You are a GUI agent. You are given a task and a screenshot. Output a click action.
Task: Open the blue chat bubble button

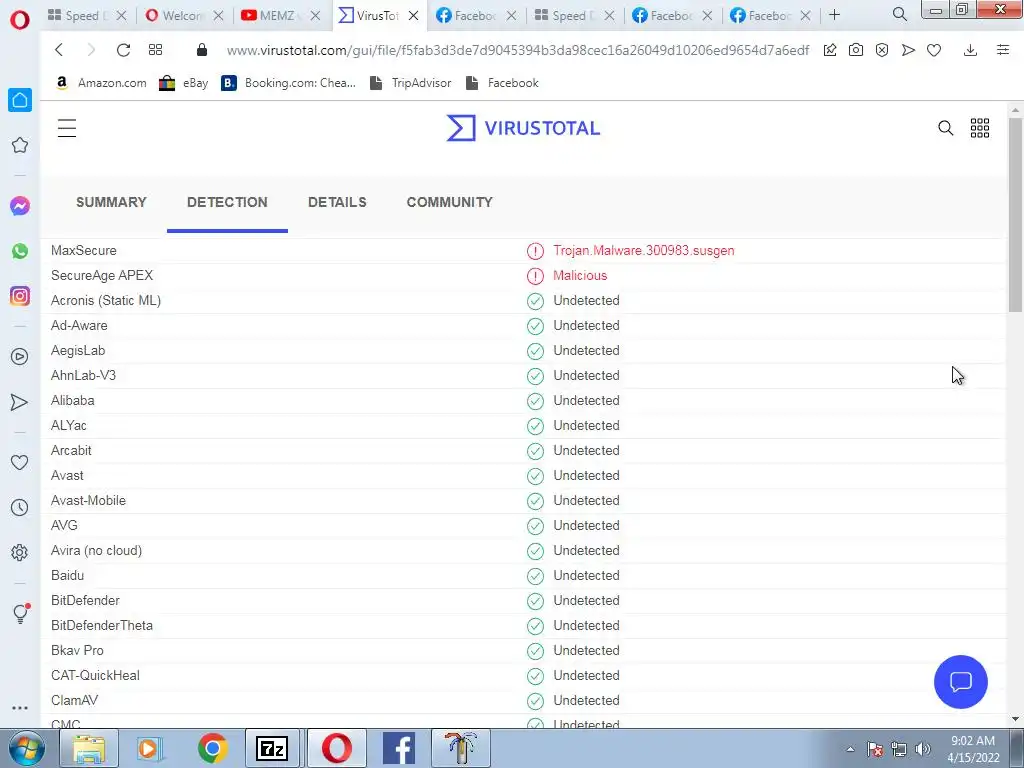pos(961,682)
